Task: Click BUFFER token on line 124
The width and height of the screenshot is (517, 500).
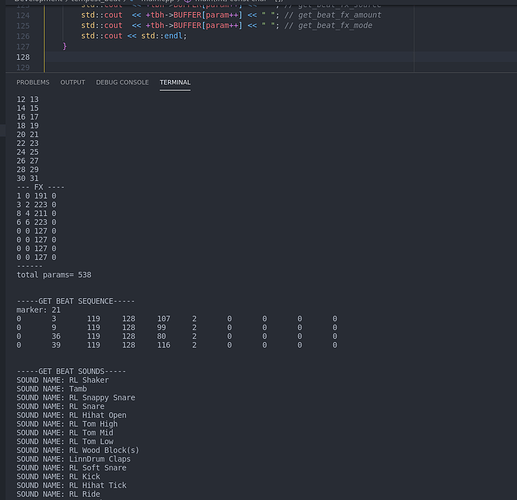Action: [x=187, y=15]
